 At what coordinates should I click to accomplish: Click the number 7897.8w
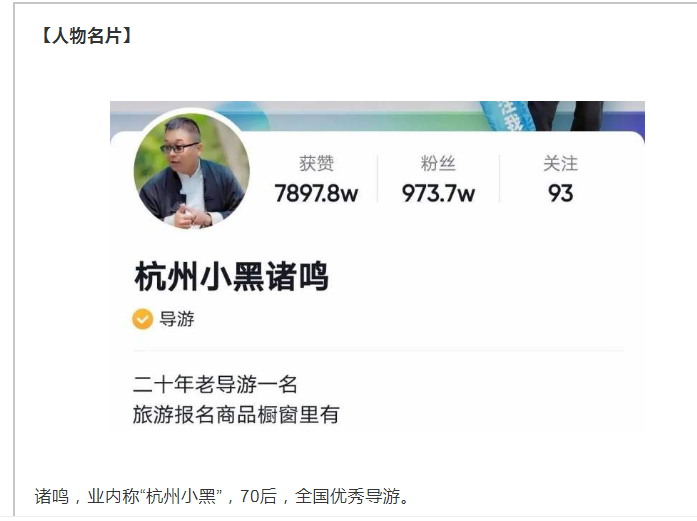pos(316,193)
